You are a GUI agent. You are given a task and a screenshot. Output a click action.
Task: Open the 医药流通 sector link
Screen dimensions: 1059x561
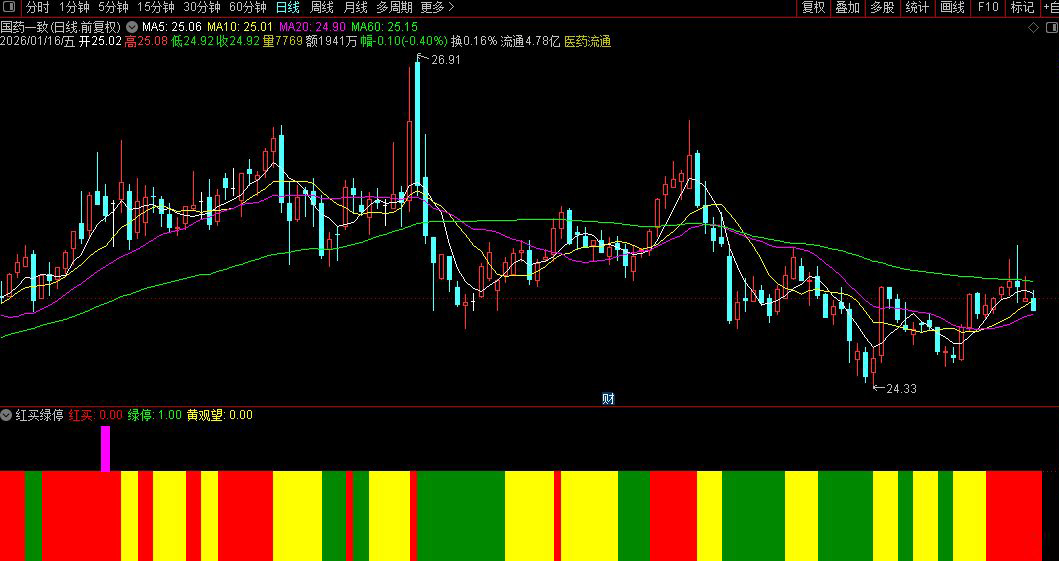pyautogui.click(x=587, y=41)
